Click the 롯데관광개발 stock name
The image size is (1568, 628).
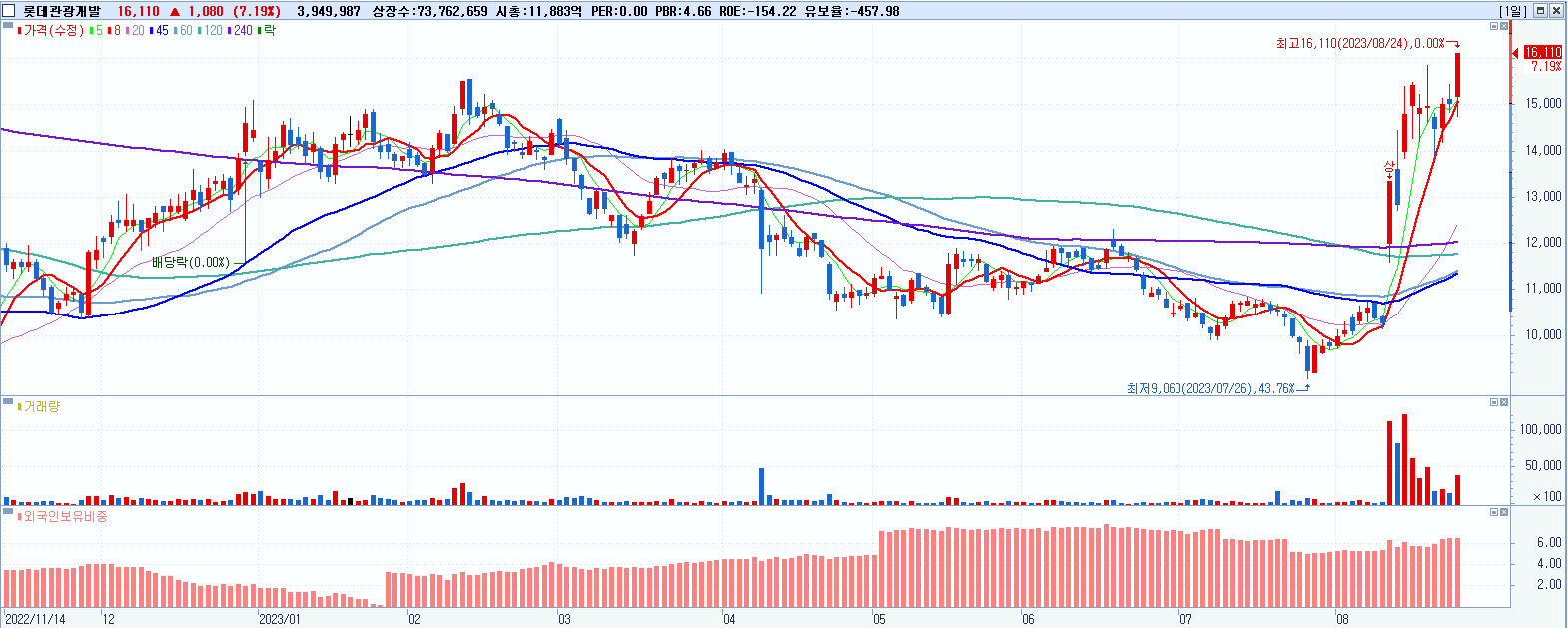[x=62, y=11]
